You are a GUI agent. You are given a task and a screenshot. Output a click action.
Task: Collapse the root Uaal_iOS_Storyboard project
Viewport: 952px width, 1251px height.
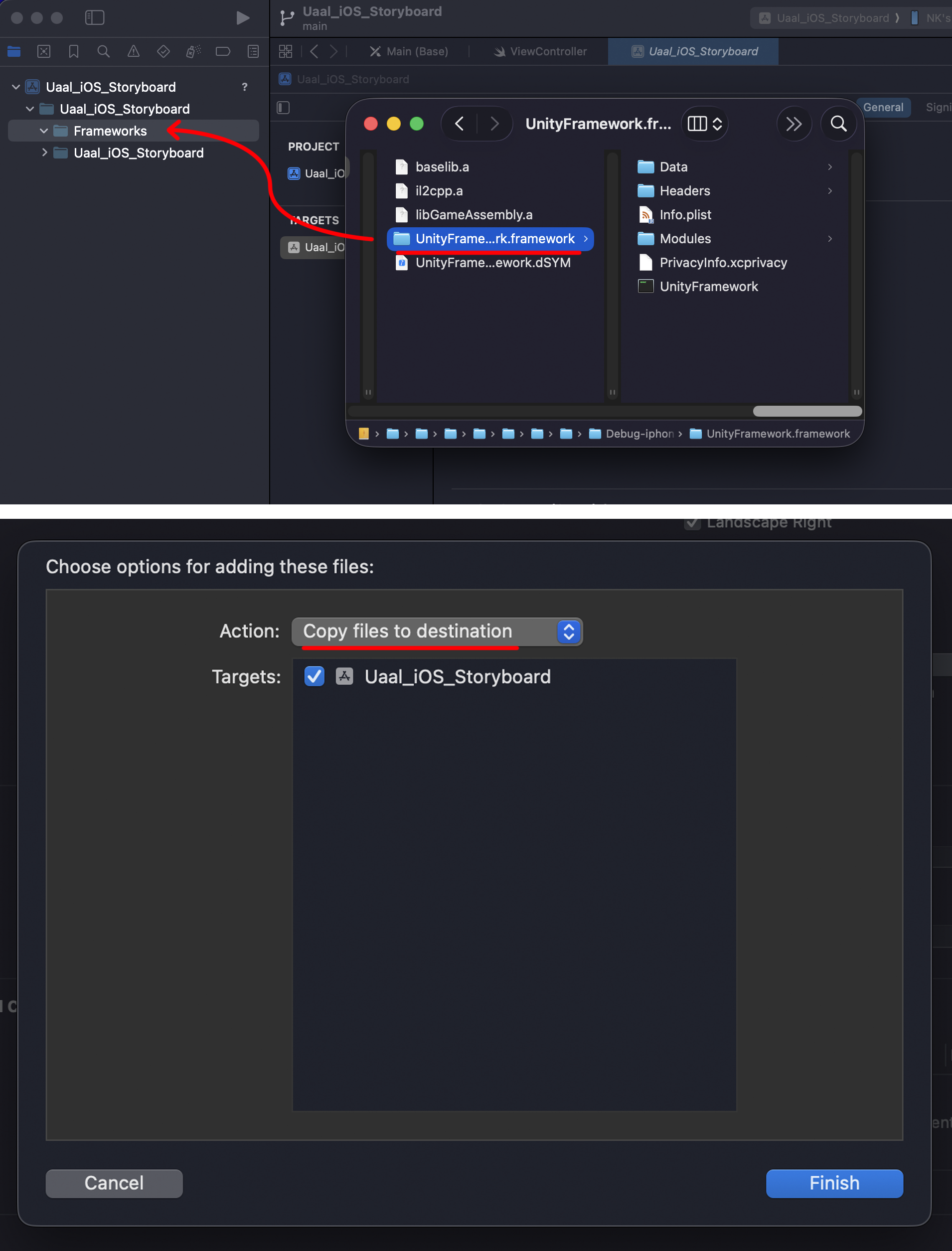[16, 87]
